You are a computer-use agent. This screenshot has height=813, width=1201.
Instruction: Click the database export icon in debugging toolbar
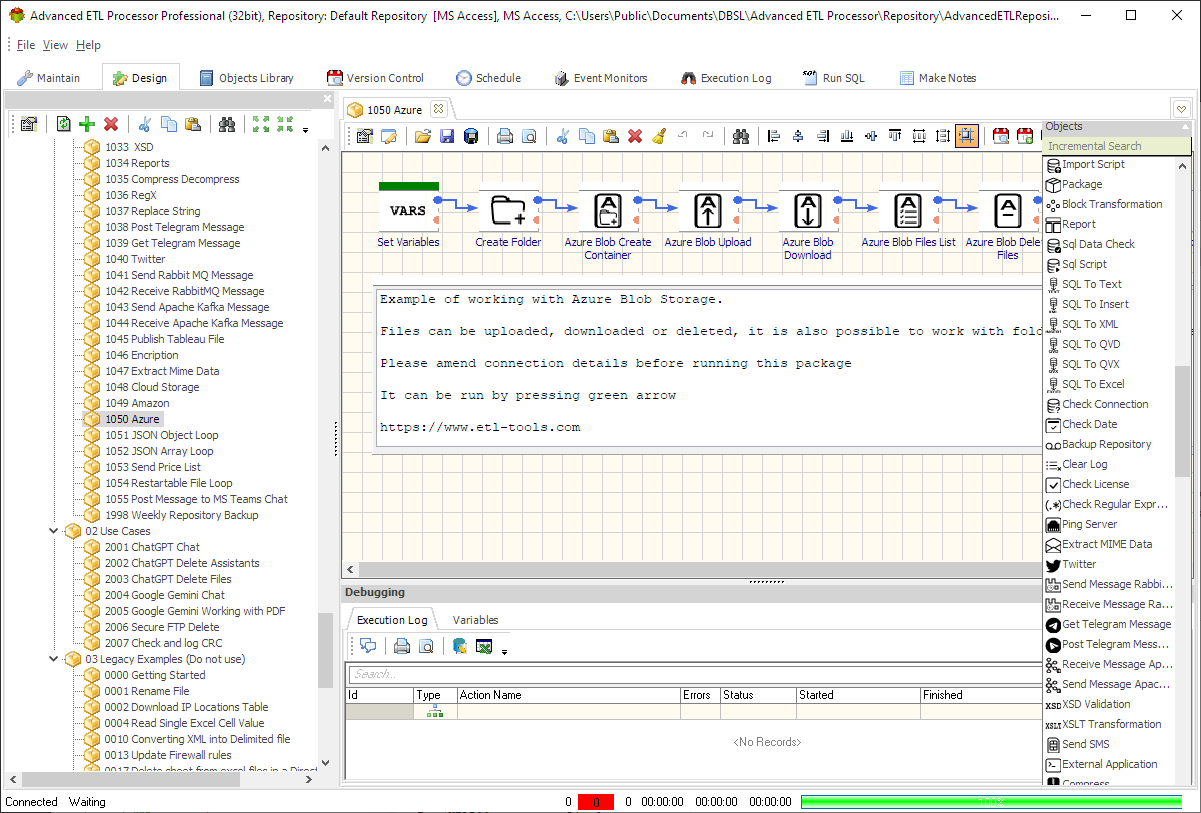tap(460, 646)
